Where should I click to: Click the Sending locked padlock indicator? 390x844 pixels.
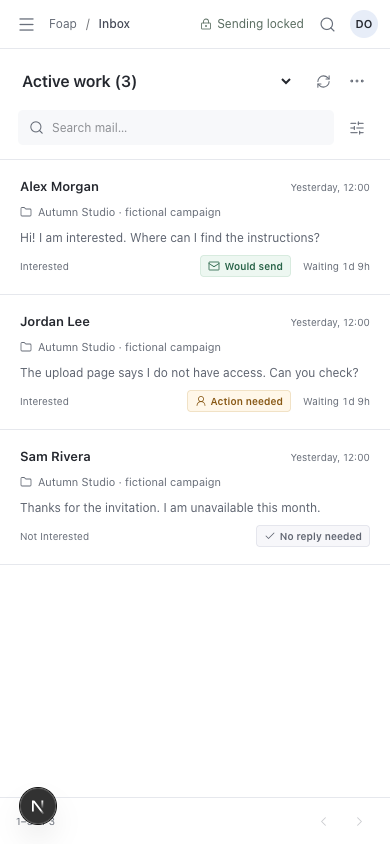[252, 24]
